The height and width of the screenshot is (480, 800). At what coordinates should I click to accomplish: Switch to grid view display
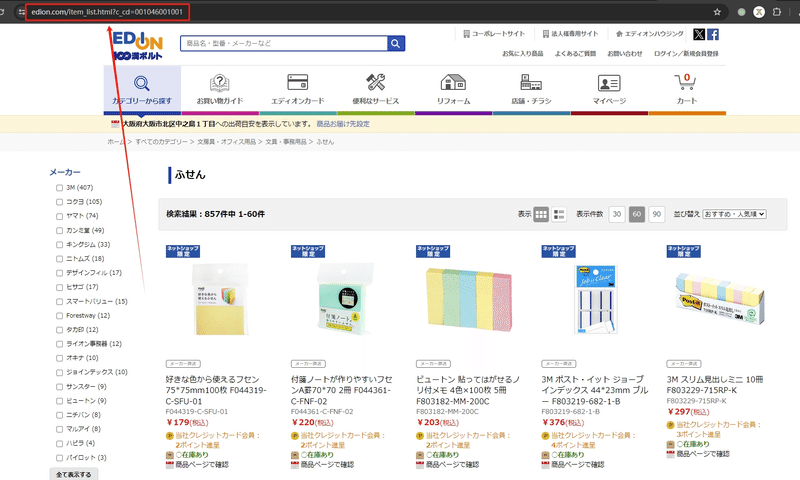tap(541, 214)
